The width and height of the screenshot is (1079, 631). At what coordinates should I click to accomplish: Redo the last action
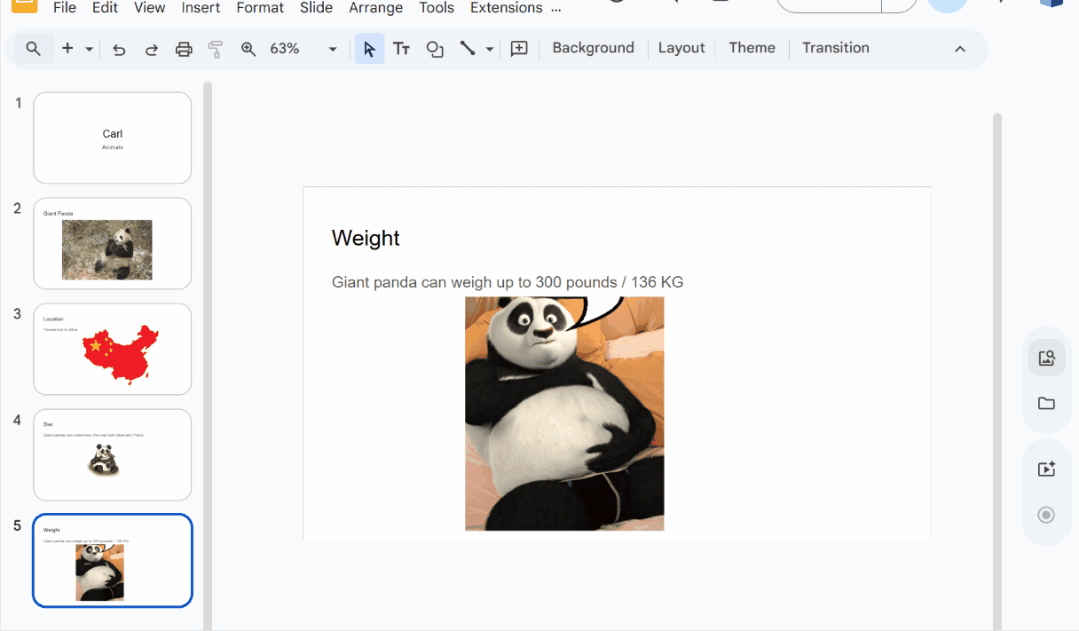tap(151, 49)
